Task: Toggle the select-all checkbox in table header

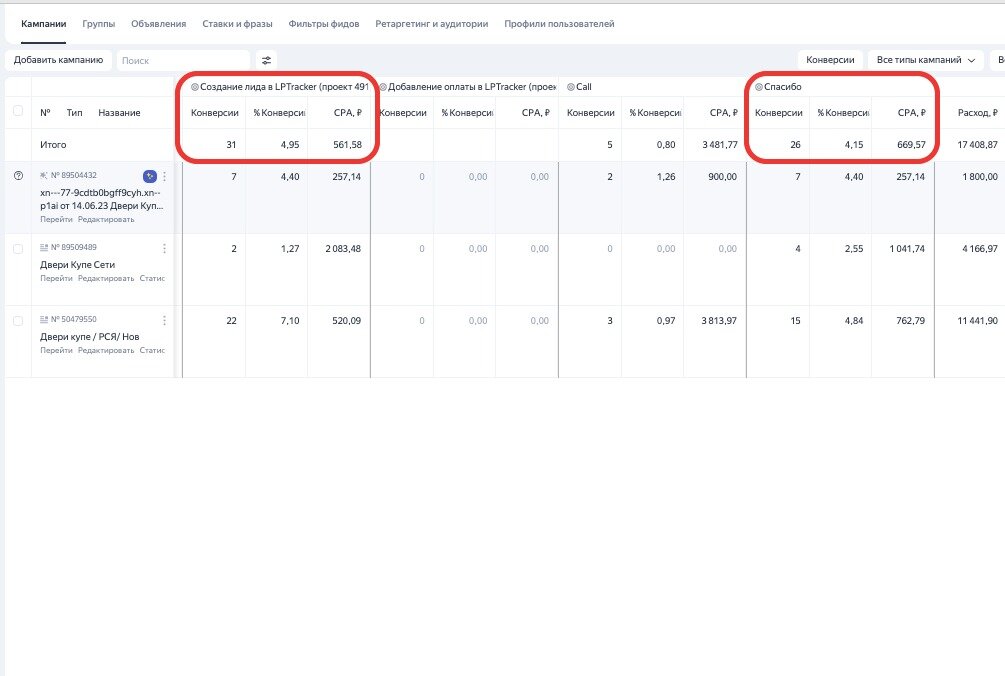Action: point(18,112)
